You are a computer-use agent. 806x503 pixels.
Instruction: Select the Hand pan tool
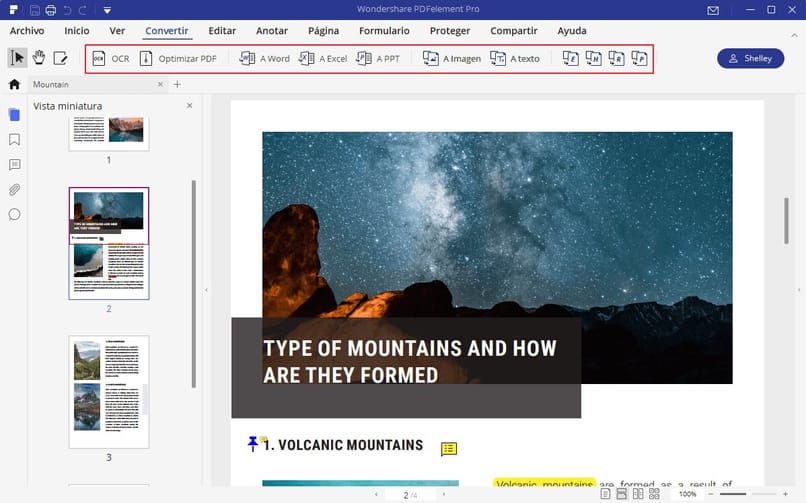(x=39, y=58)
